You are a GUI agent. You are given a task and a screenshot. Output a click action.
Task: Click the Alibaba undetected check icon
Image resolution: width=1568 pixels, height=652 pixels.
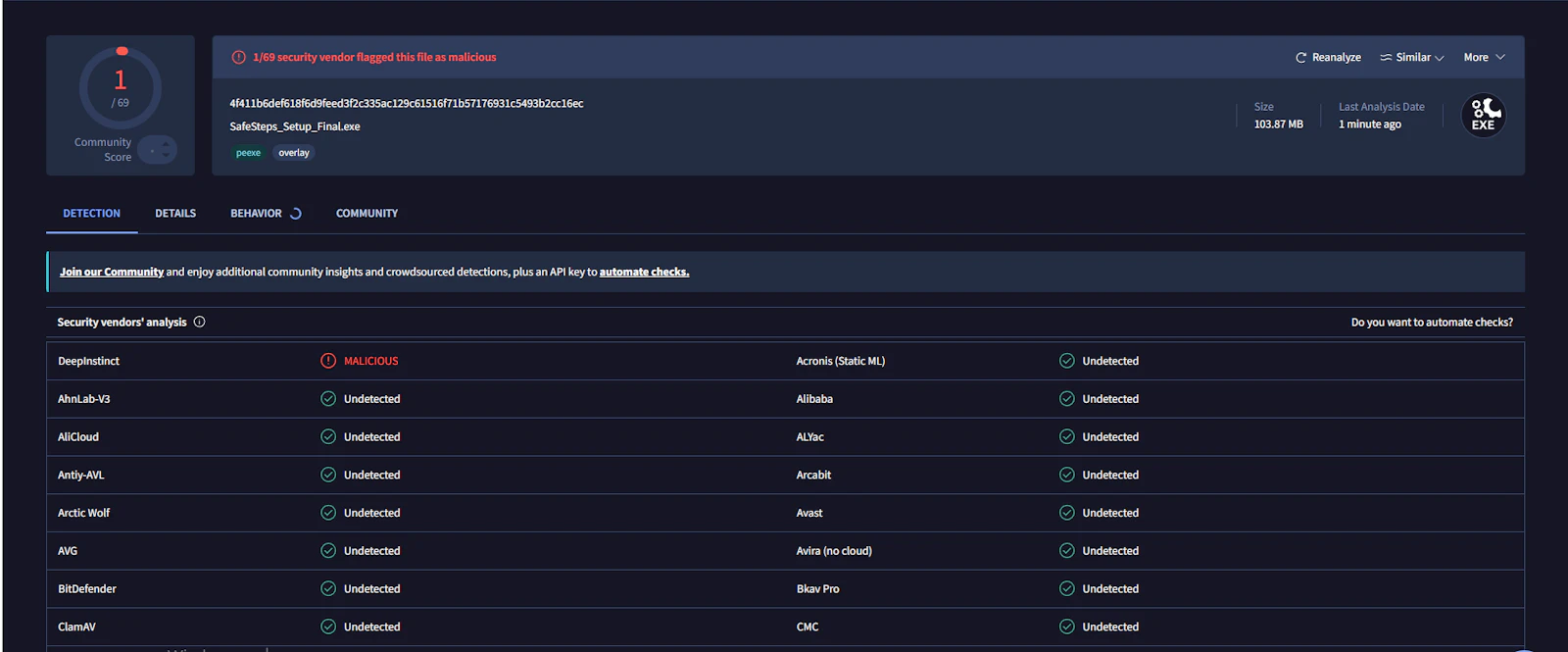[1067, 399]
